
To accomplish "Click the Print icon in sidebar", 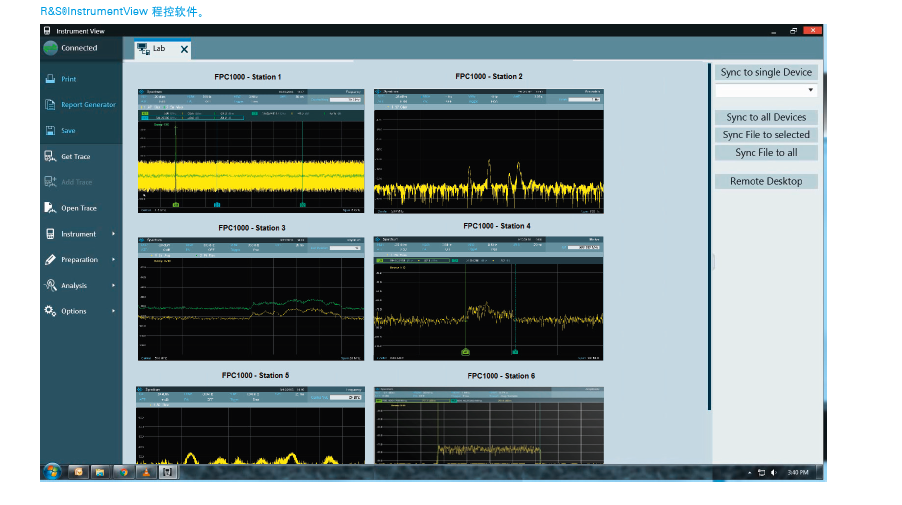I will click(x=51, y=79).
